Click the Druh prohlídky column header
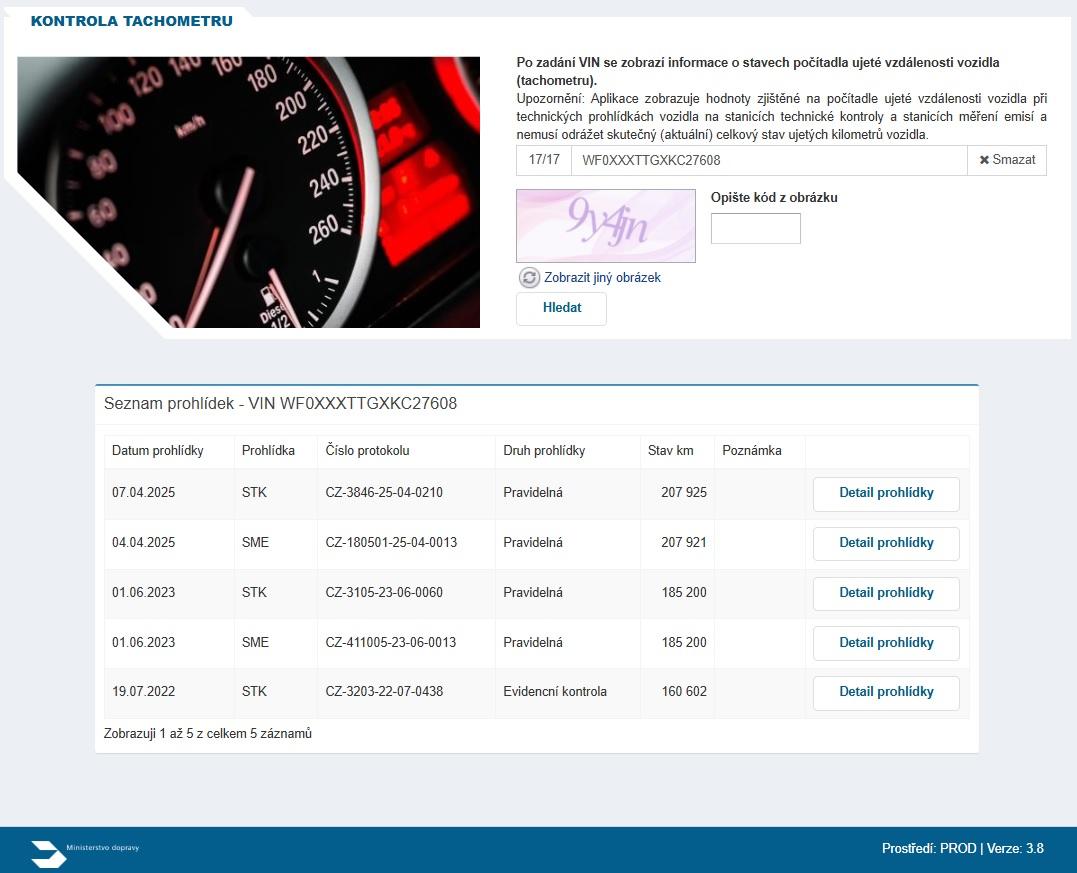 [544, 451]
